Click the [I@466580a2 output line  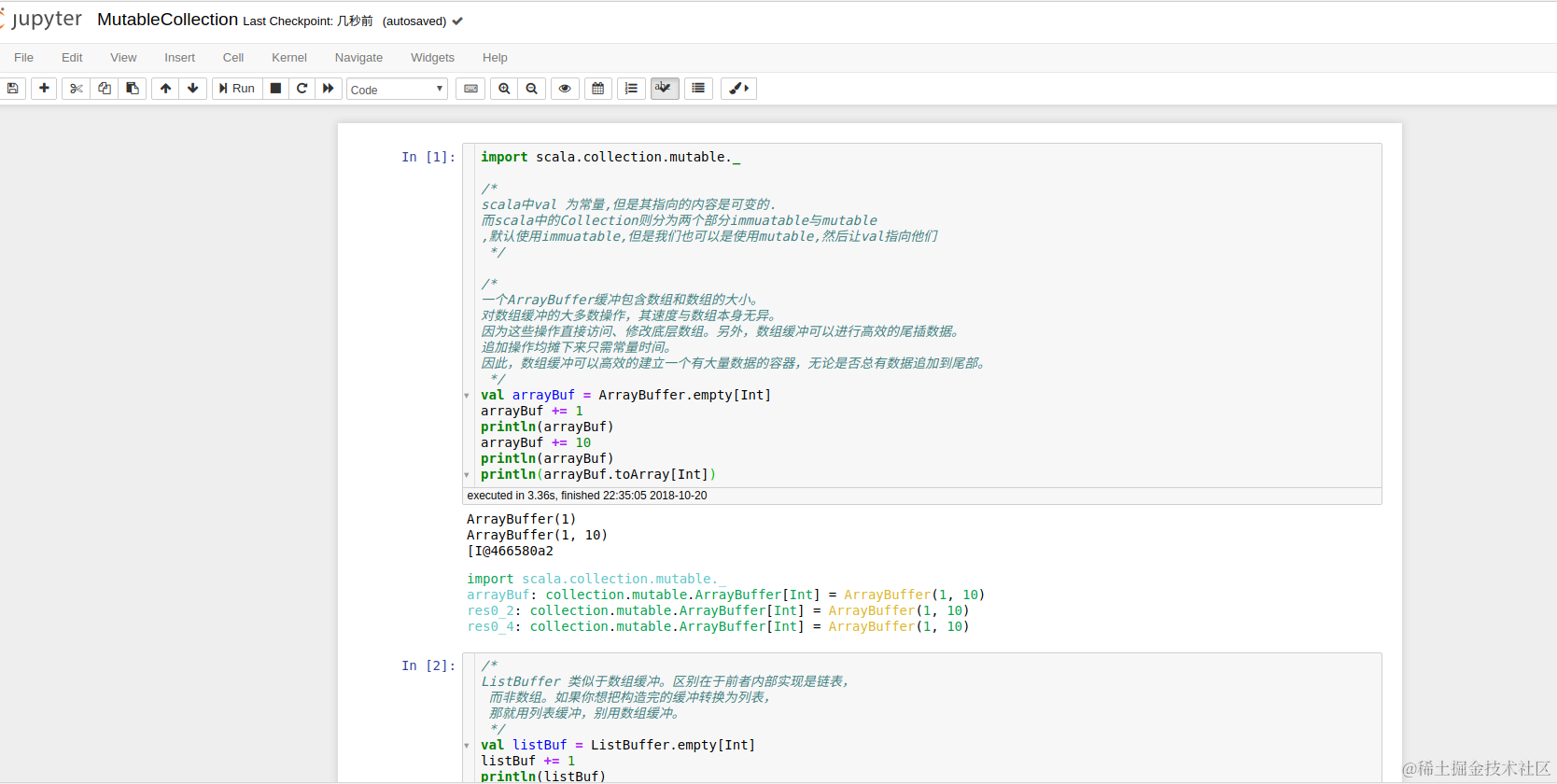tap(510, 551)
